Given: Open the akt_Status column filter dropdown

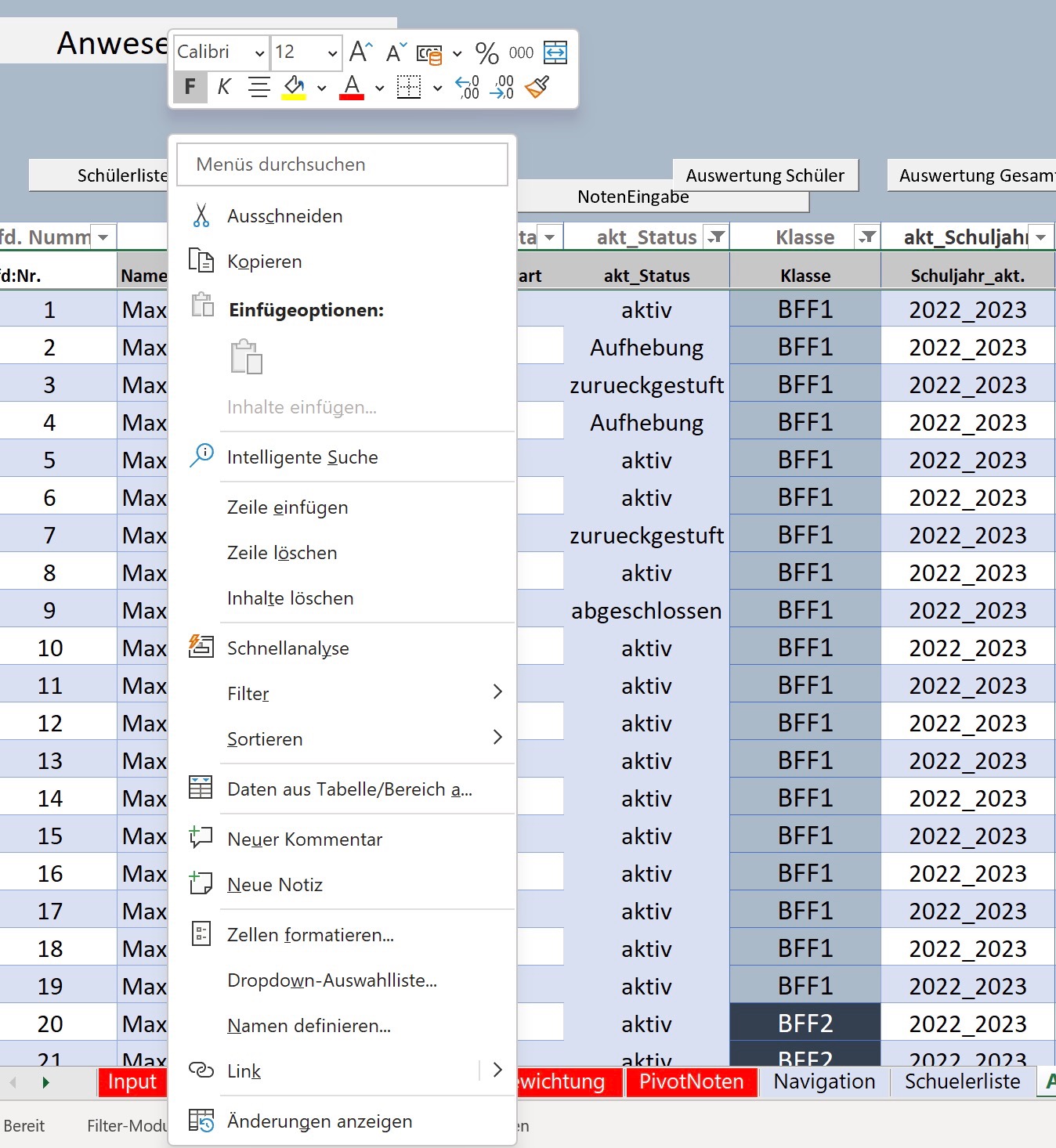Looking at the screenshot, I should click(x=715, y=236).
